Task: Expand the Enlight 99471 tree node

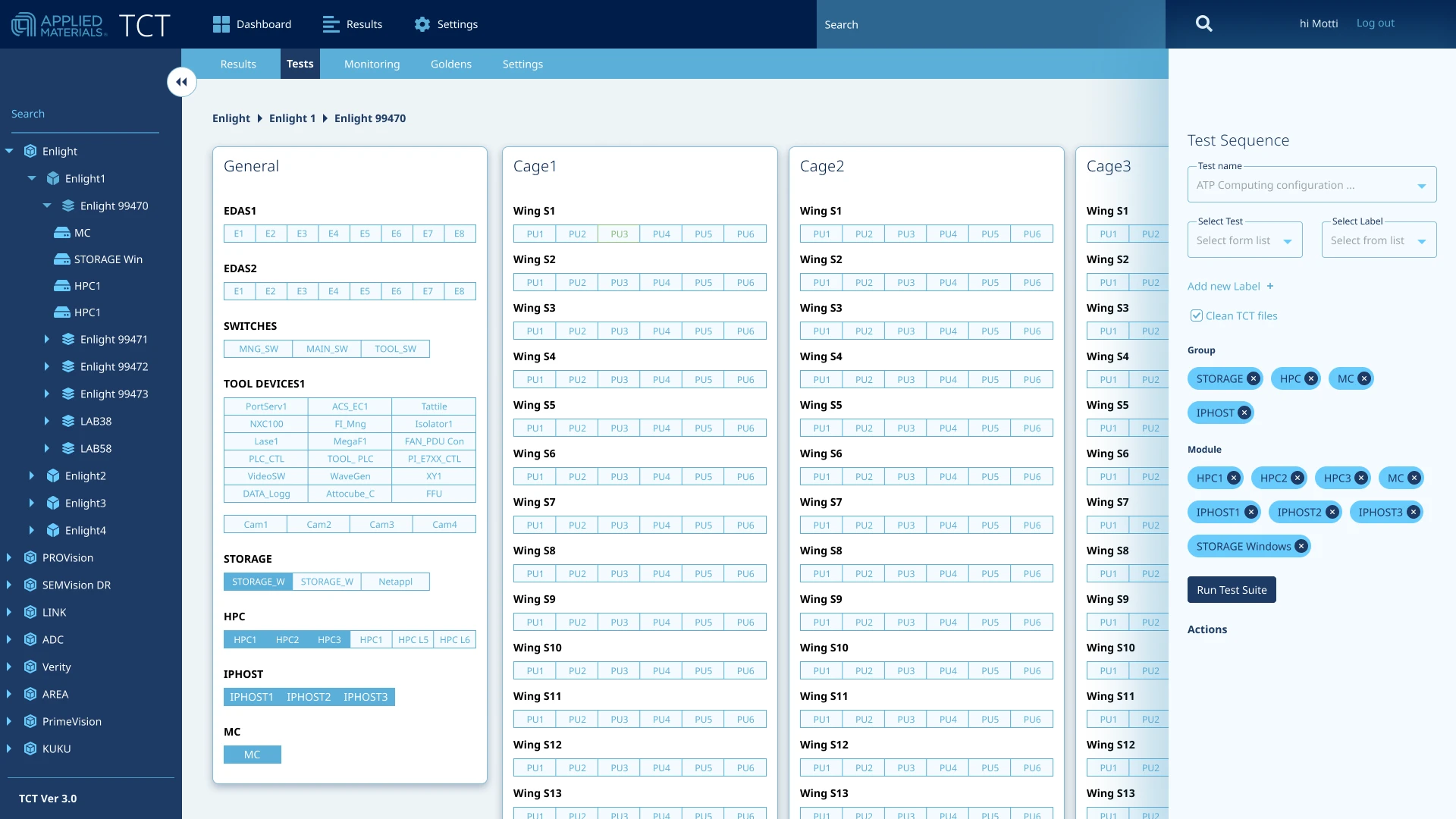Action: coord(47,339)
